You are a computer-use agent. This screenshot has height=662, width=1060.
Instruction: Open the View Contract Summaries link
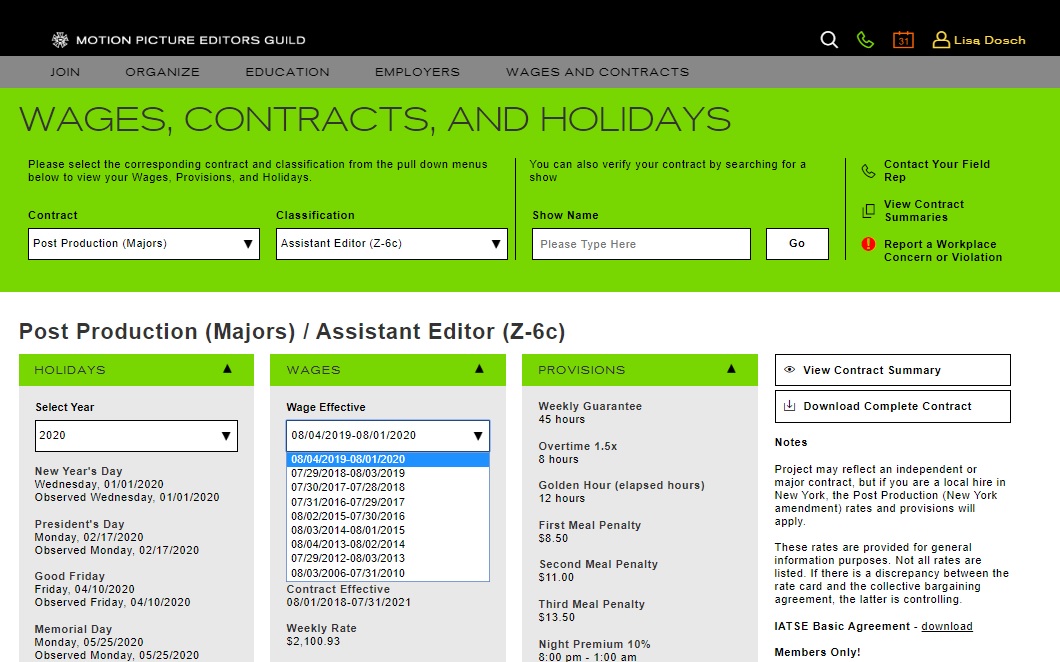pos(923,211)
